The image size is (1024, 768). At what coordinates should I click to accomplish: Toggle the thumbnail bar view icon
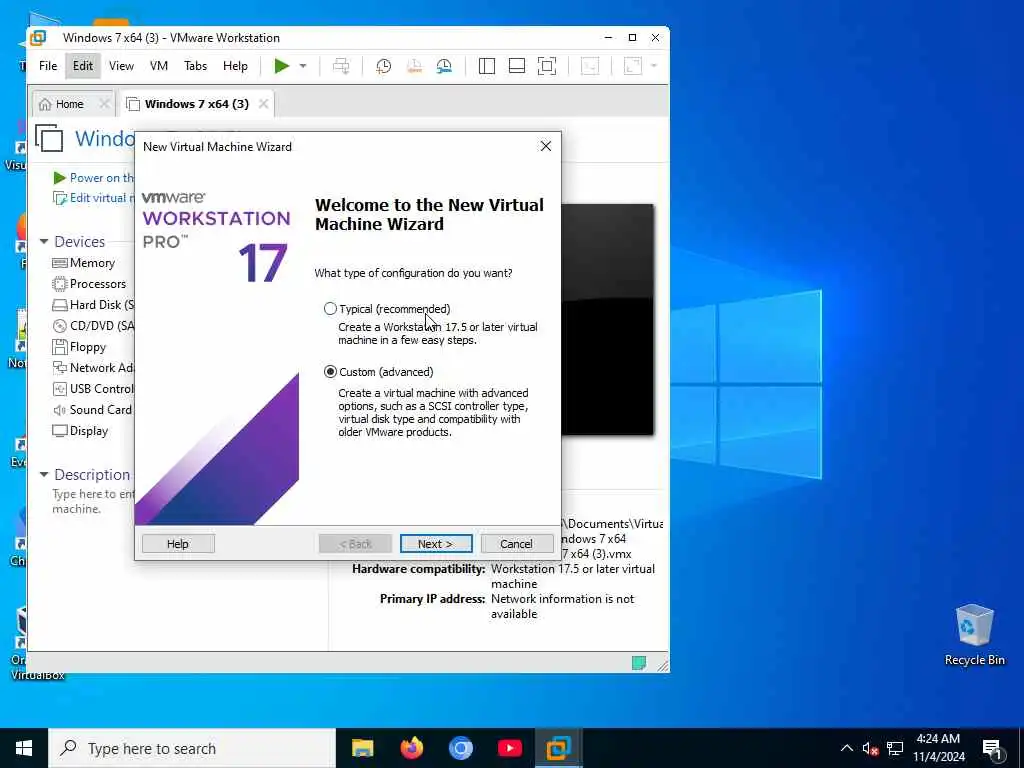pyautogui.click(x=517, y=66)
